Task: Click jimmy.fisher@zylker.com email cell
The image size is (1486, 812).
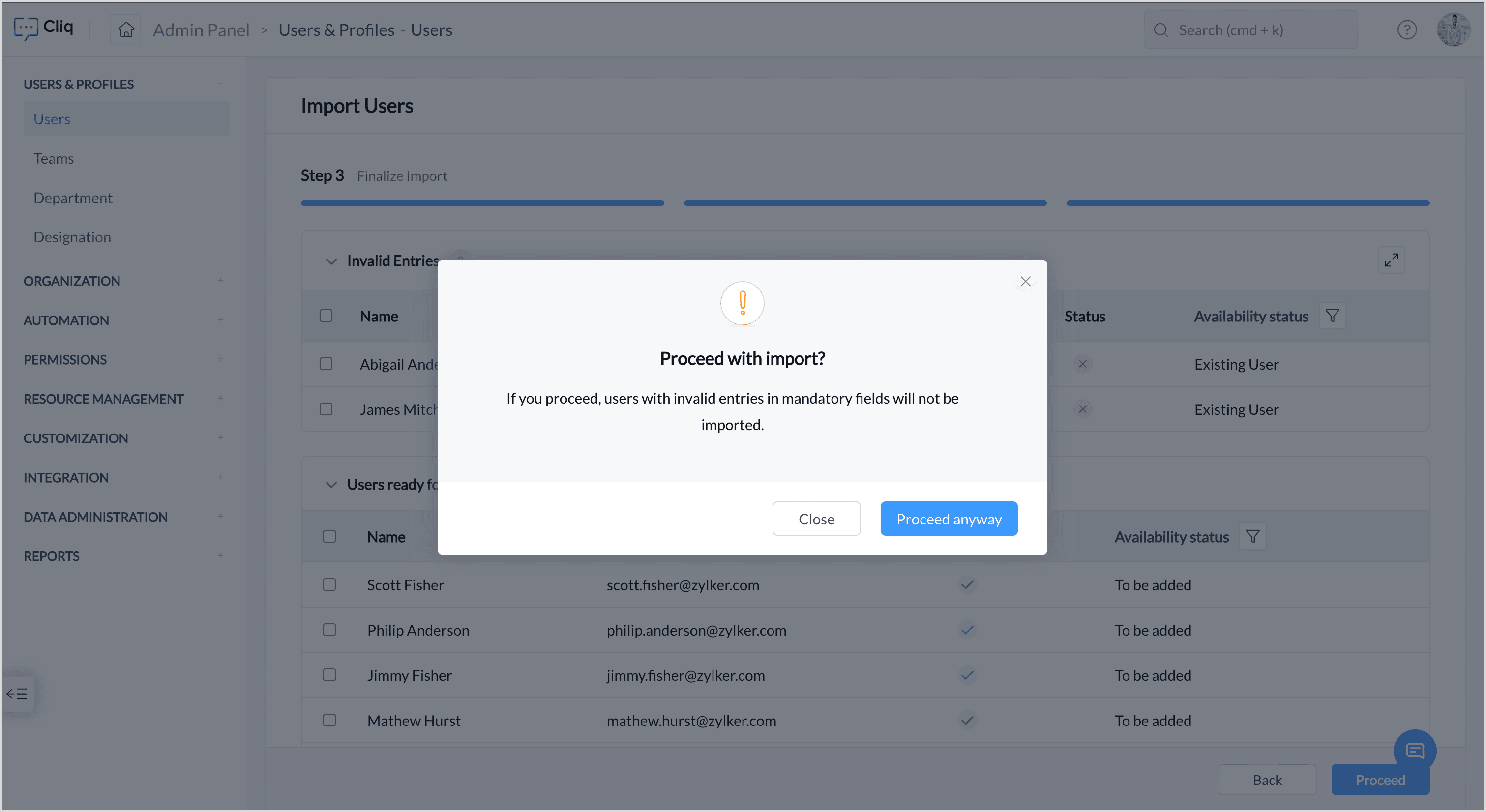Action: 685,675
